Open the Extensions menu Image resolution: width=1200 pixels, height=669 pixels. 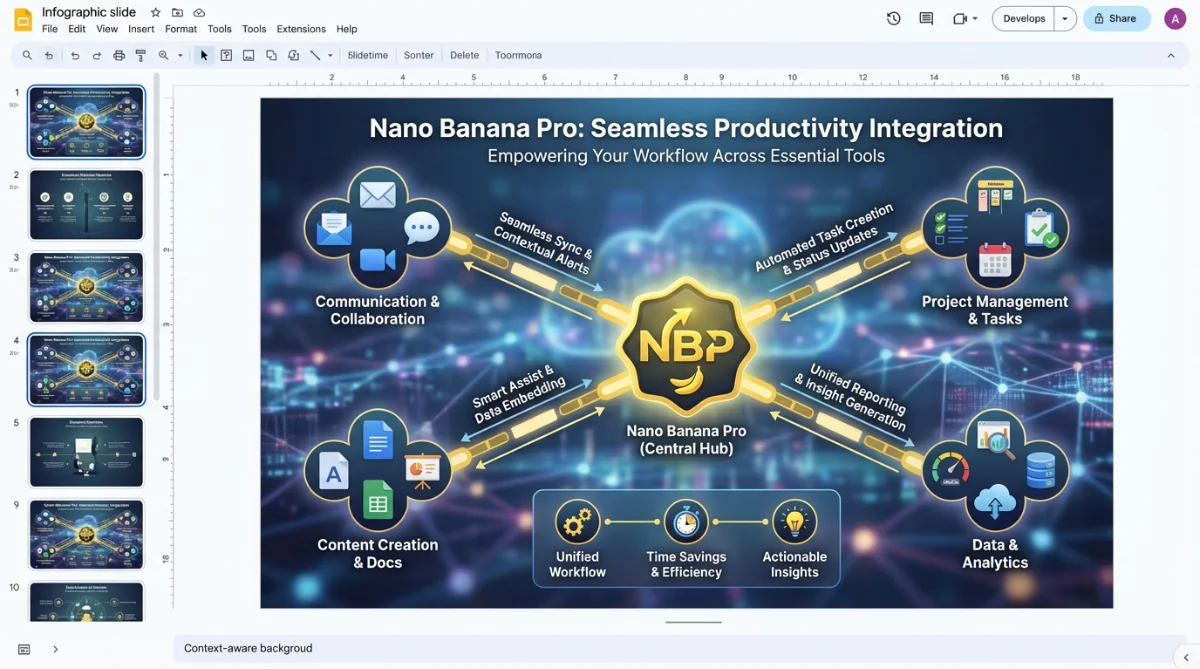click(x=301, y=29)
